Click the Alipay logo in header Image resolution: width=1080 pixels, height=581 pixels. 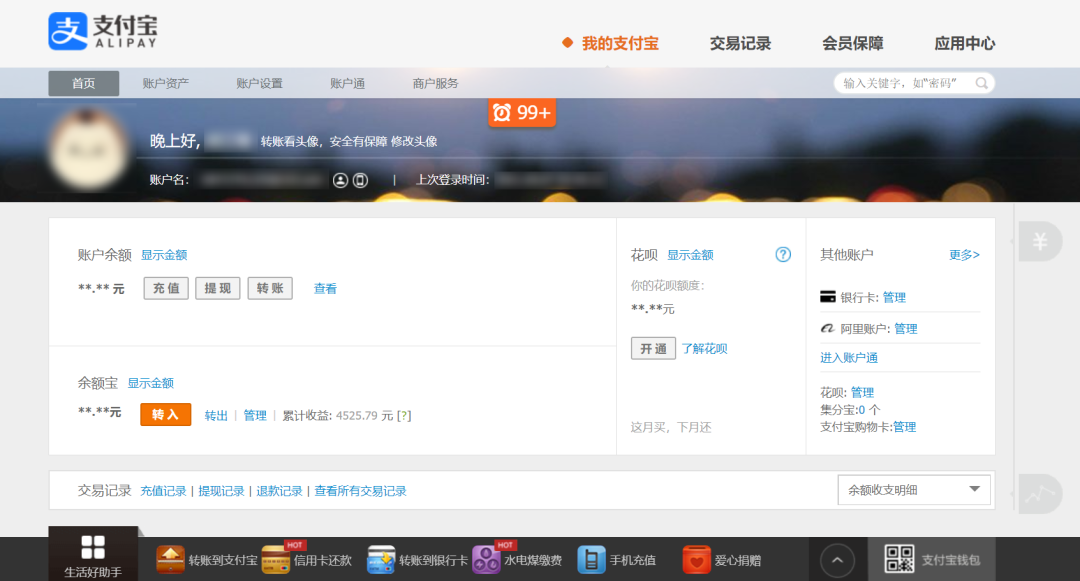(103, 32)
